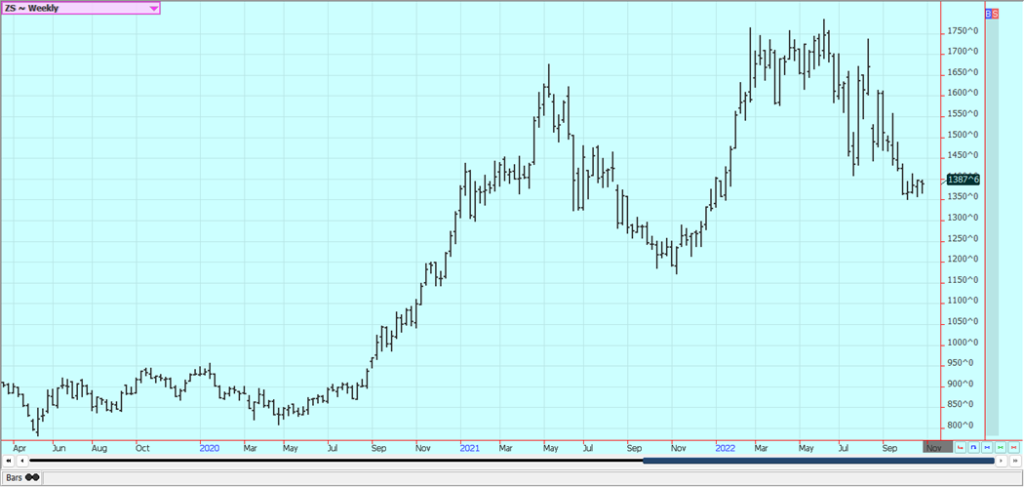1024x487 pixels.
Task: Click the green horizontal compress icon
Action: (x=1000, y=447)
